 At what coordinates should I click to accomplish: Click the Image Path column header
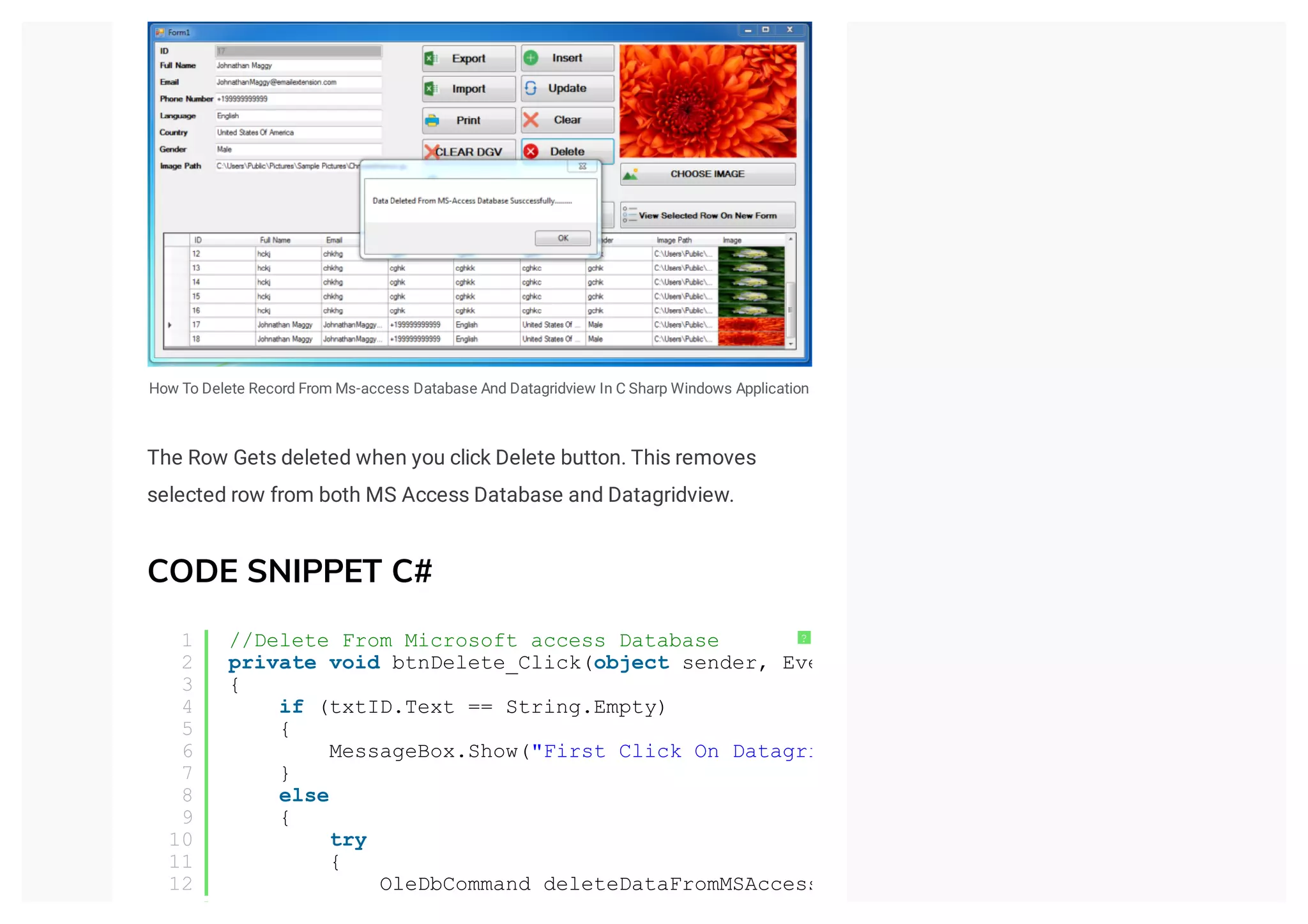coord(674,240)
